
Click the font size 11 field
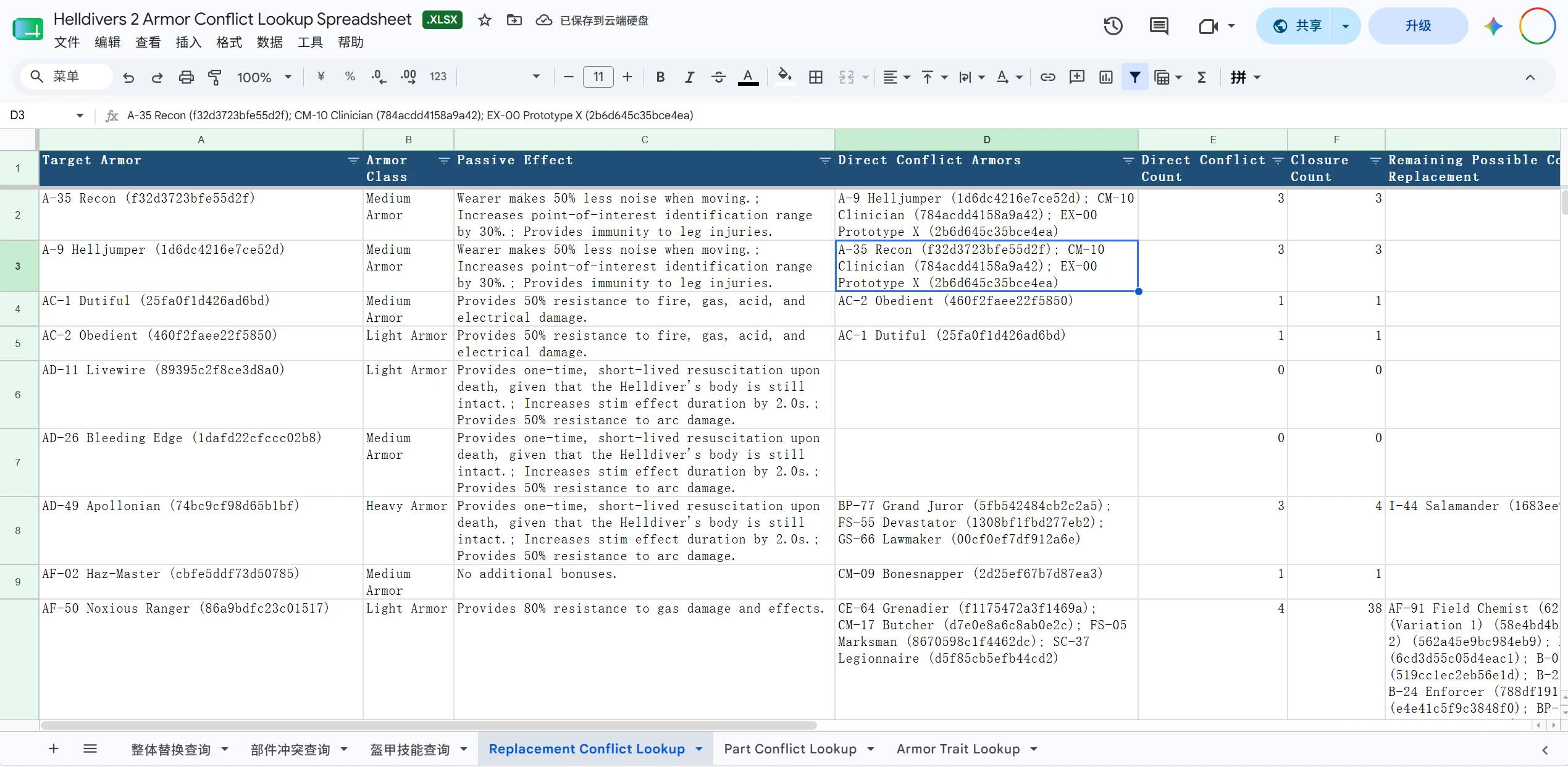coord(598,77)
